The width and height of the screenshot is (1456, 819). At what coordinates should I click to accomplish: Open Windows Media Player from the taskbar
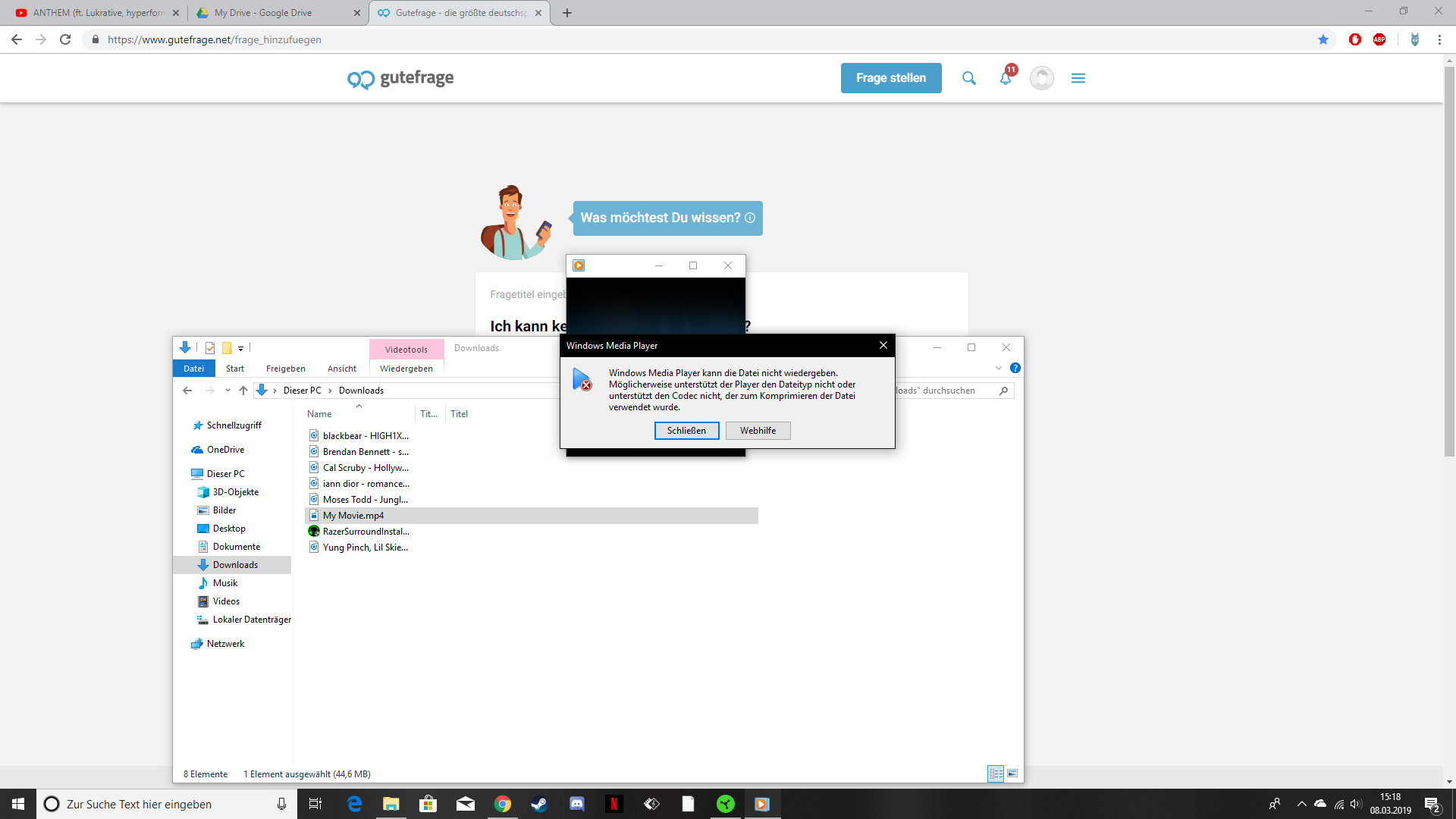coord(762,804)
